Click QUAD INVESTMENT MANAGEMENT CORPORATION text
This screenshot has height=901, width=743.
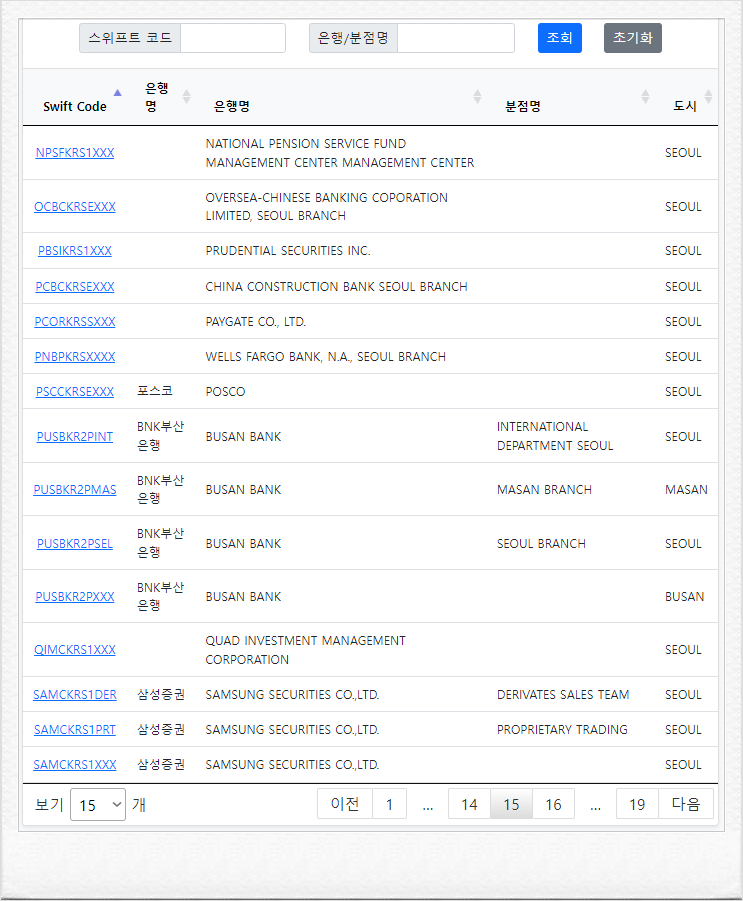click(305, 650)
